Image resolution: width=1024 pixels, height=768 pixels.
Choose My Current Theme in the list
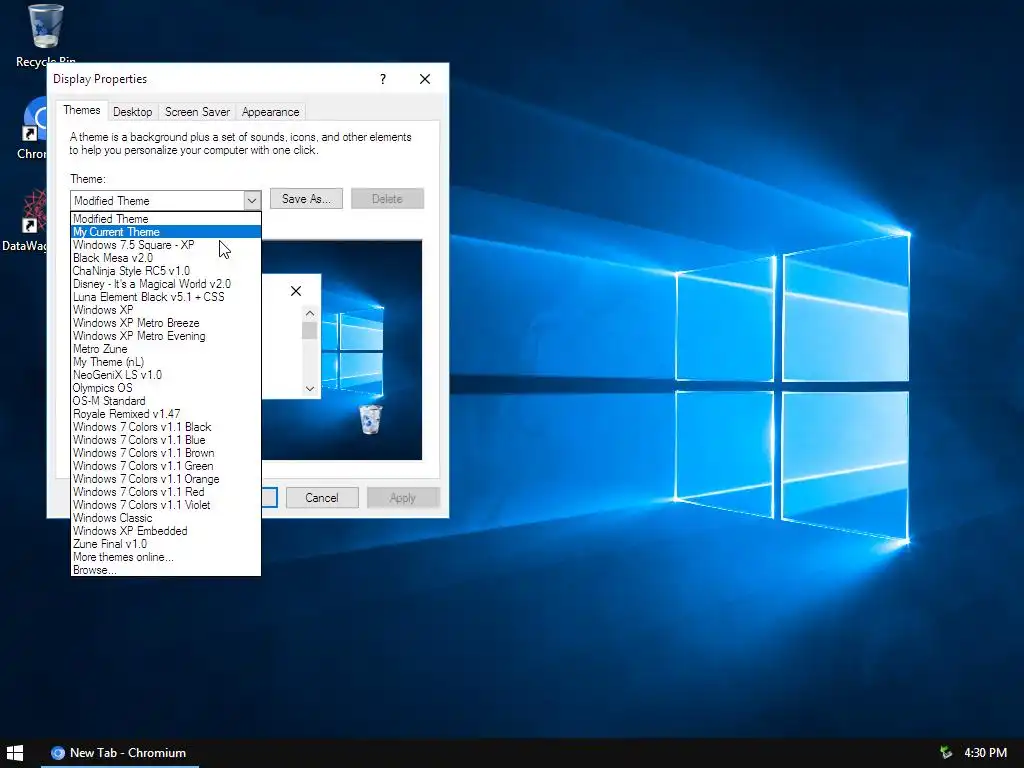click(166, 232)
